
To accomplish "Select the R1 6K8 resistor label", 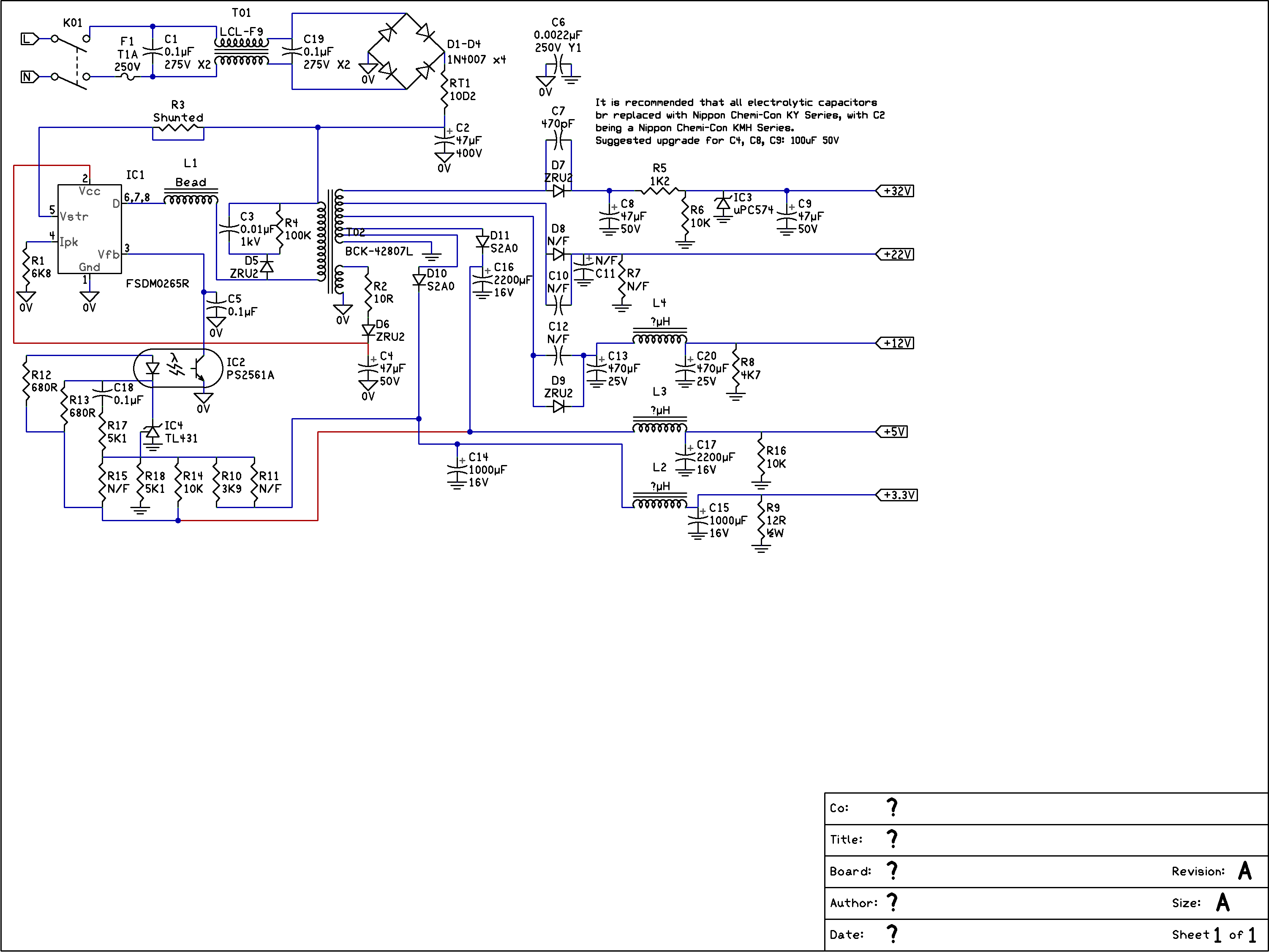I will pyautogui.click(x=41, y=267).
